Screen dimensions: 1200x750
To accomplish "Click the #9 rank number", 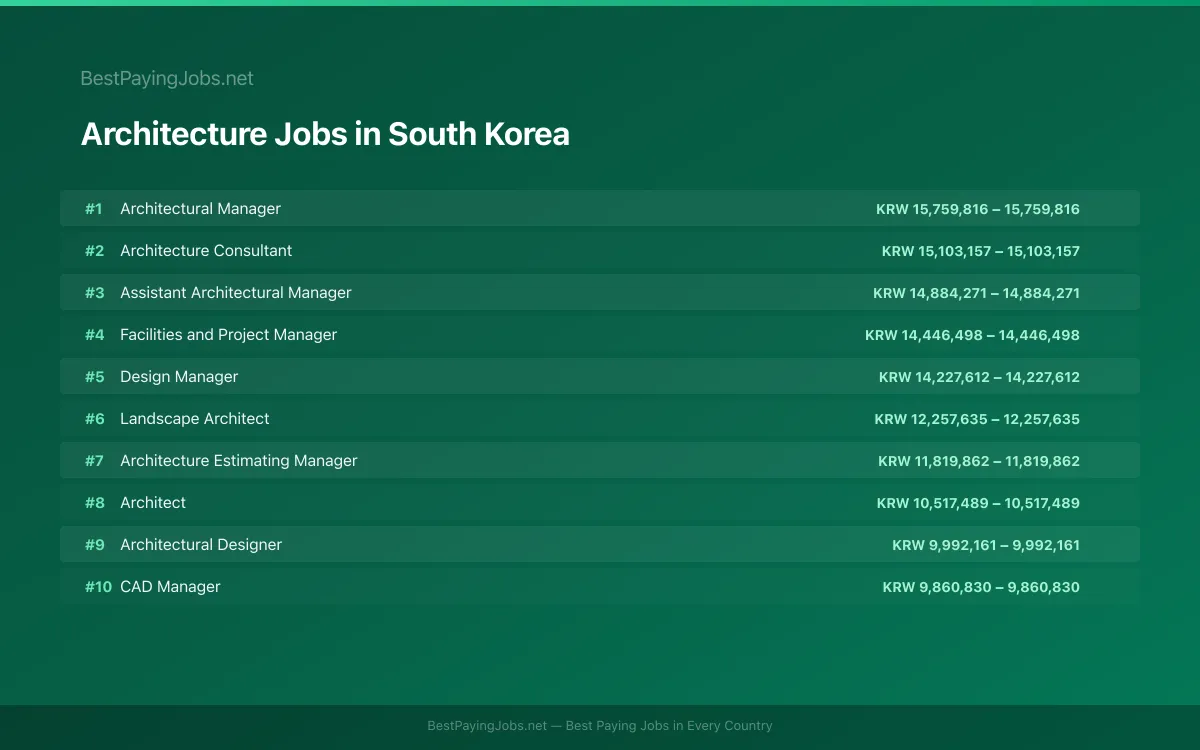I will (x=94, y=545).
